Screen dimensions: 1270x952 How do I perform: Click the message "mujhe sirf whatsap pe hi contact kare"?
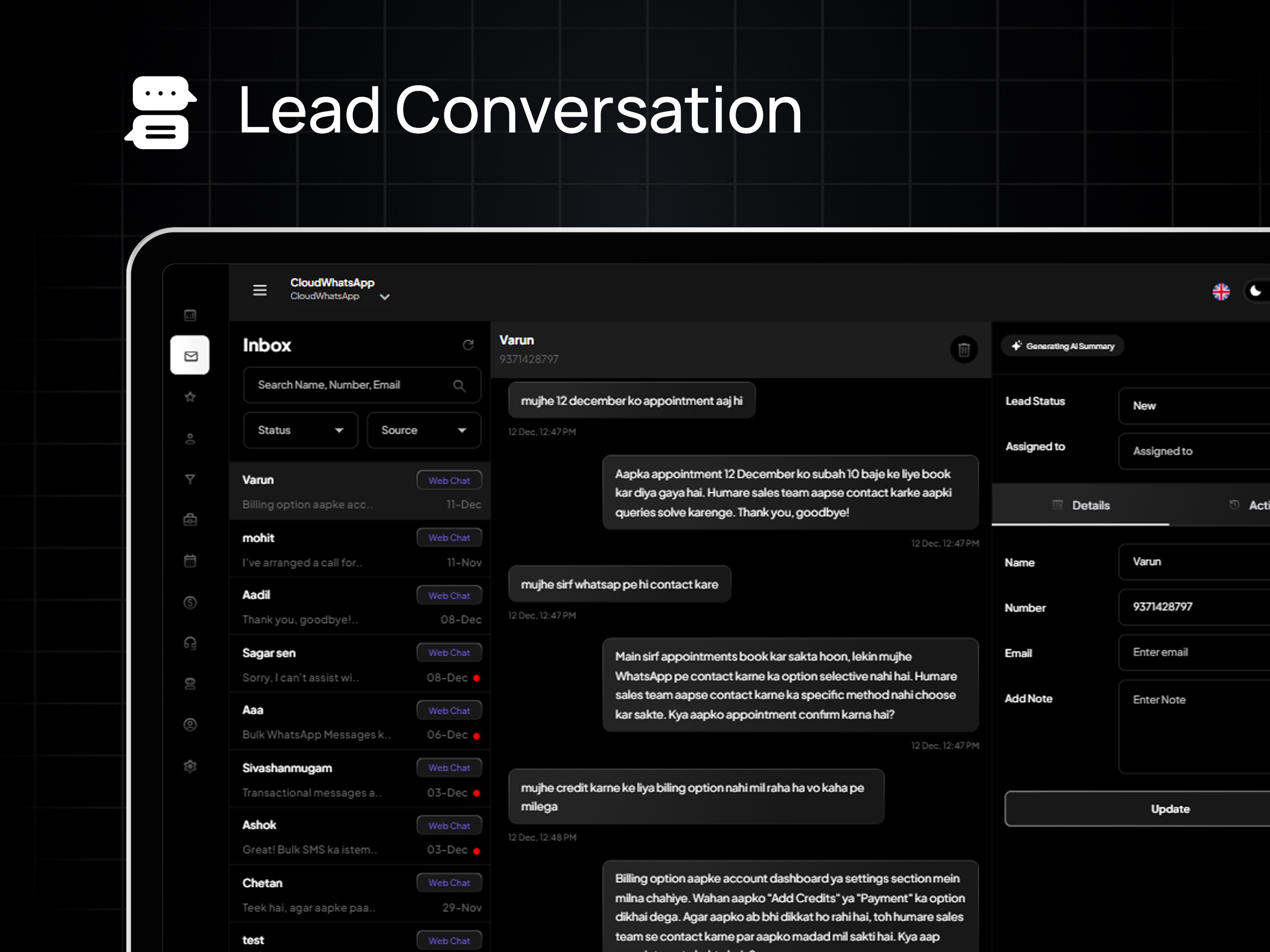(620, 584)
